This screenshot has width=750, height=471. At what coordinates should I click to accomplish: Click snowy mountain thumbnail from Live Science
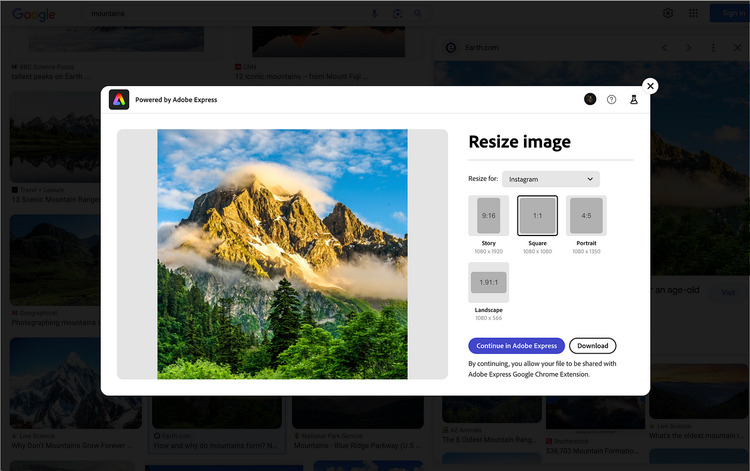pos(76,383)
